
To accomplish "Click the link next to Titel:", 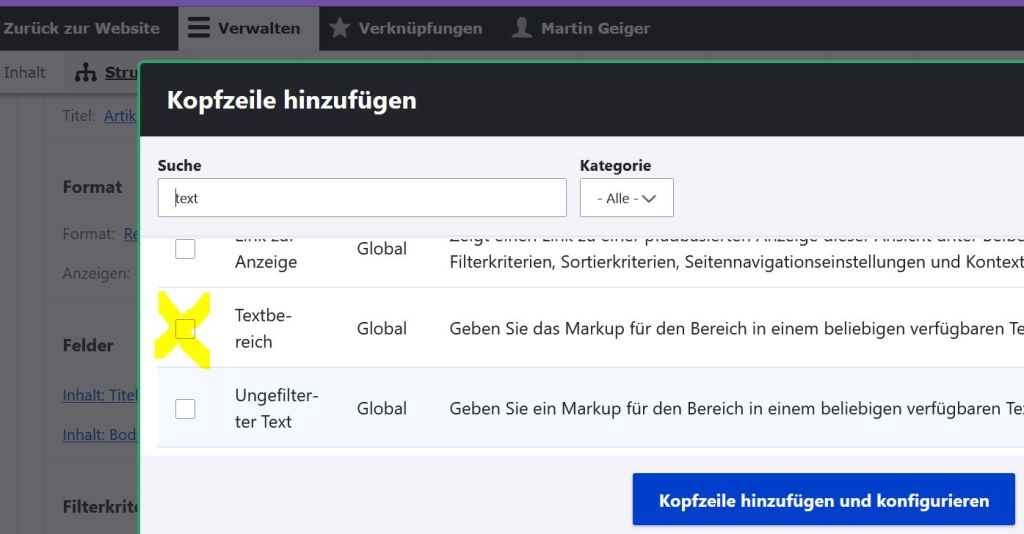I will click(119, 116).
